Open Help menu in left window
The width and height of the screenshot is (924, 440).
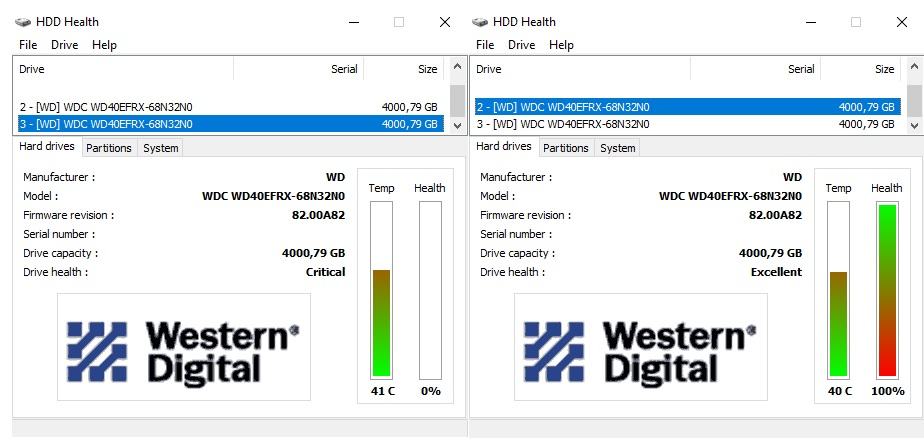(104, 45)
